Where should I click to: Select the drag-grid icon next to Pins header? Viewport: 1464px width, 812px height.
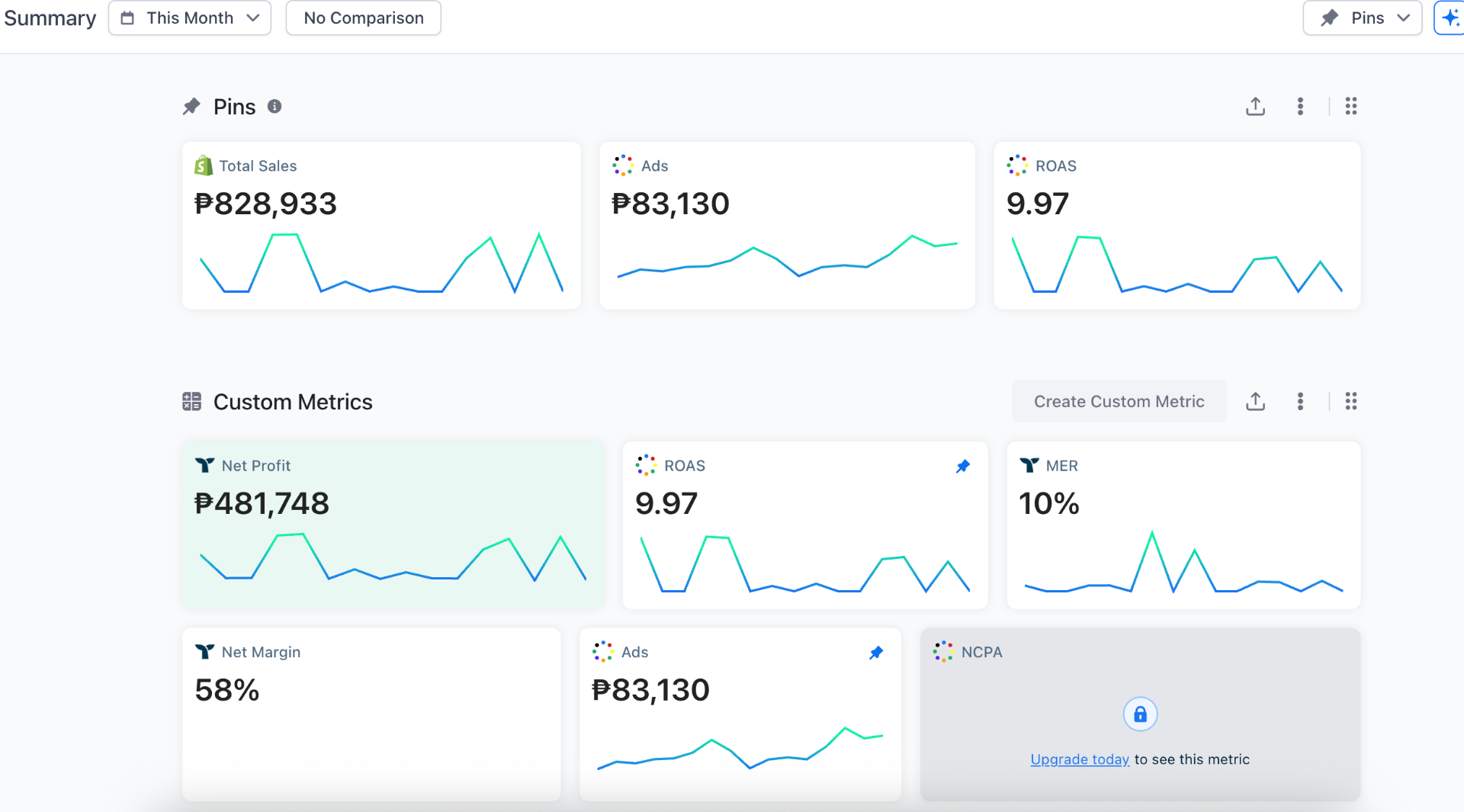(1351, 106)
